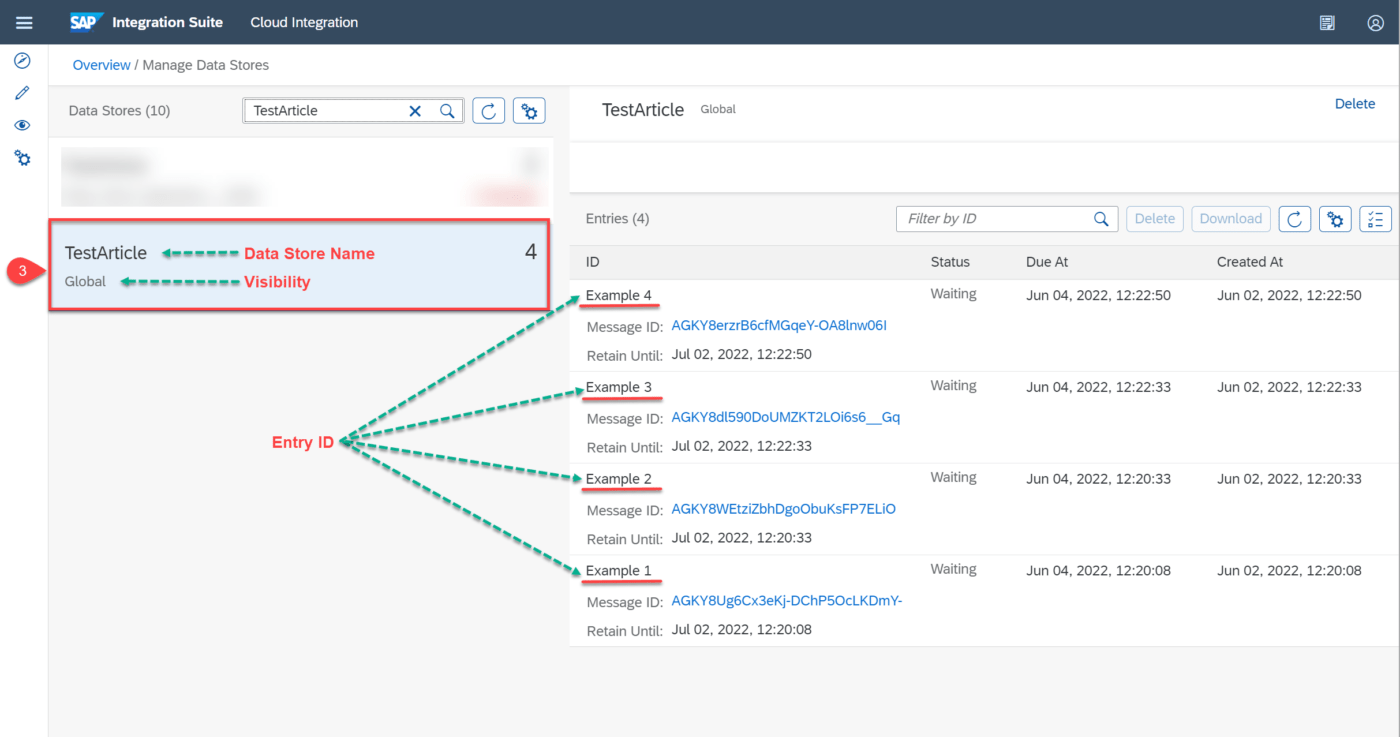Click Waiting status of Example 3
The image size is (1400, 737).
(x=953, y=386)
